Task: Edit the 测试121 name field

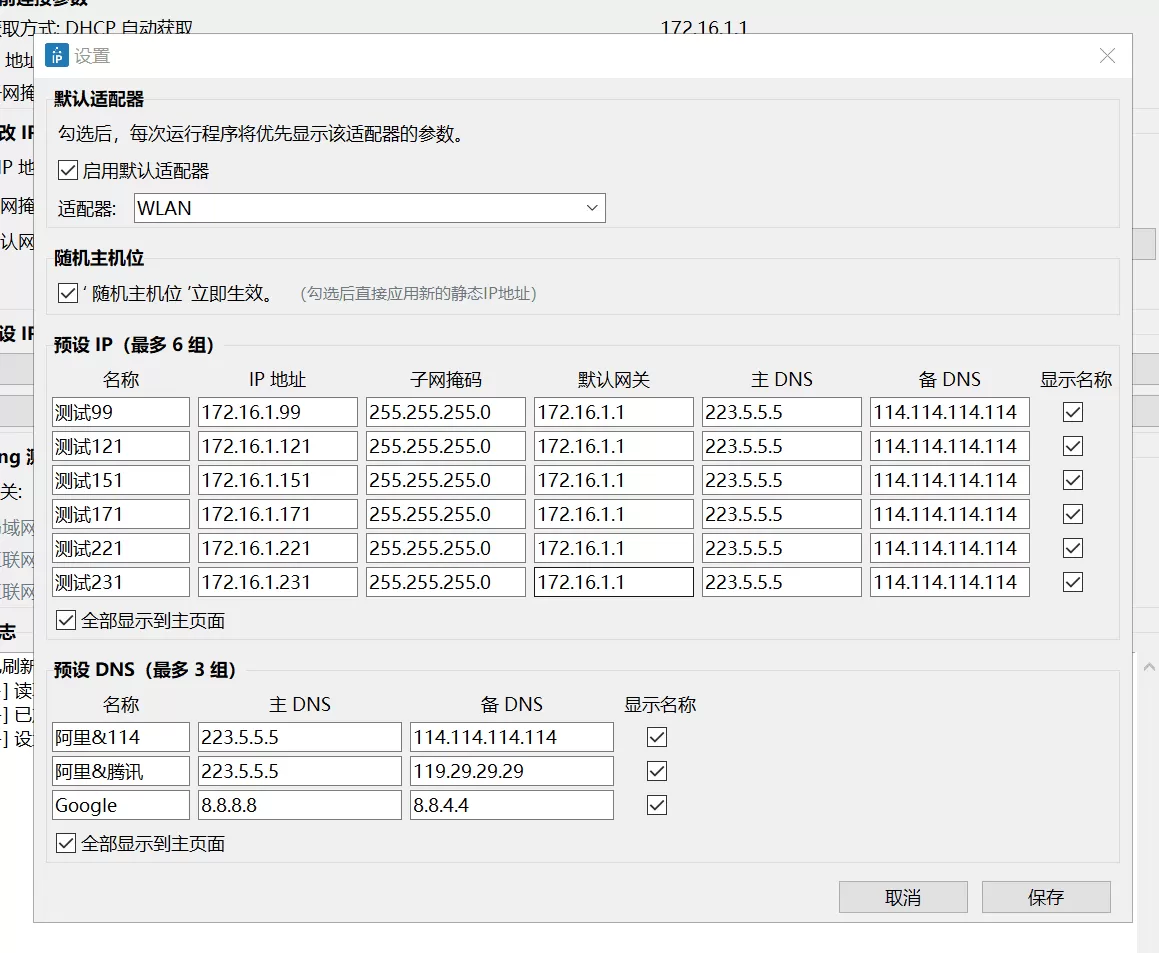Action: coord(120,446)
